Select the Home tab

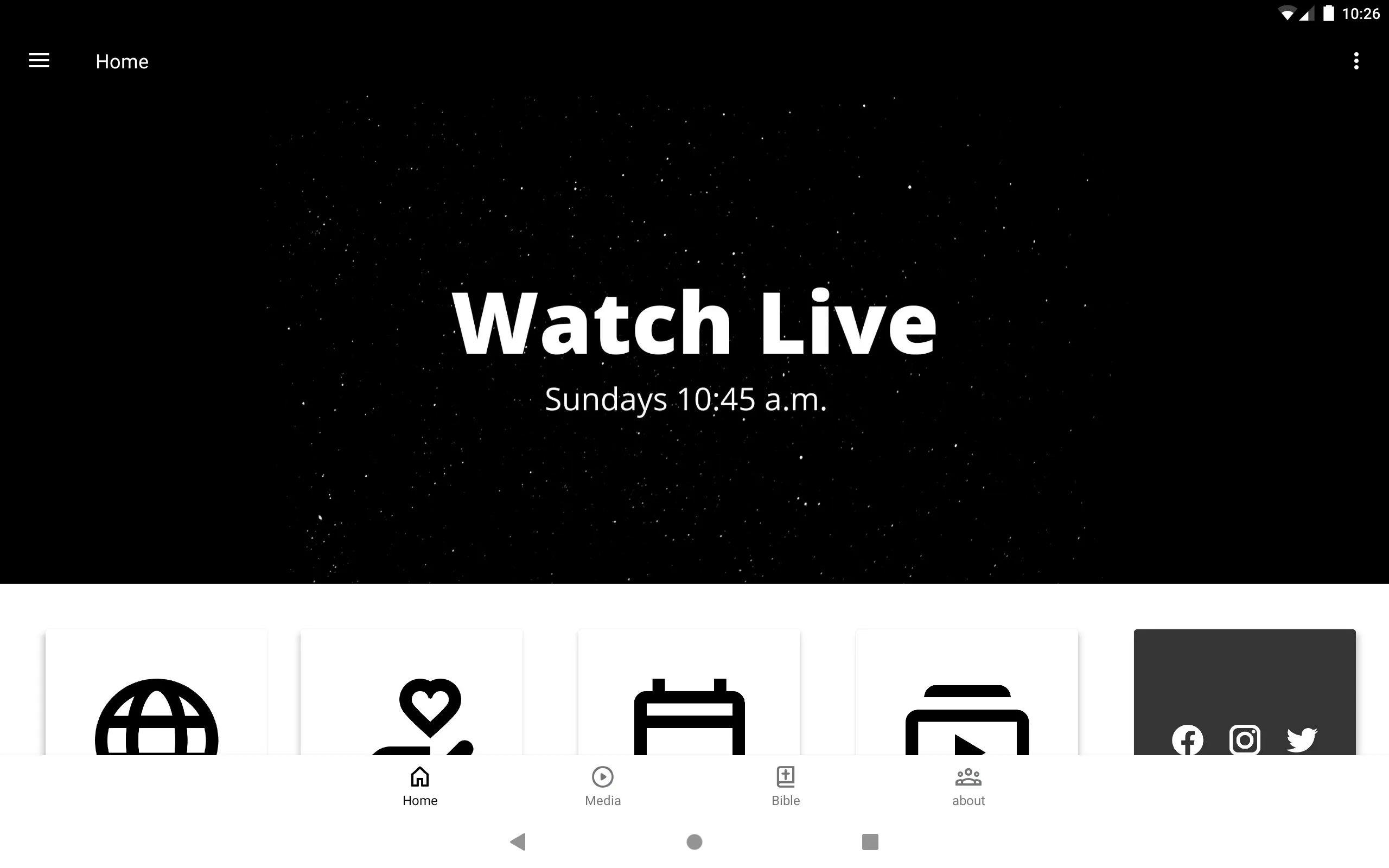(x=420, y=786)
